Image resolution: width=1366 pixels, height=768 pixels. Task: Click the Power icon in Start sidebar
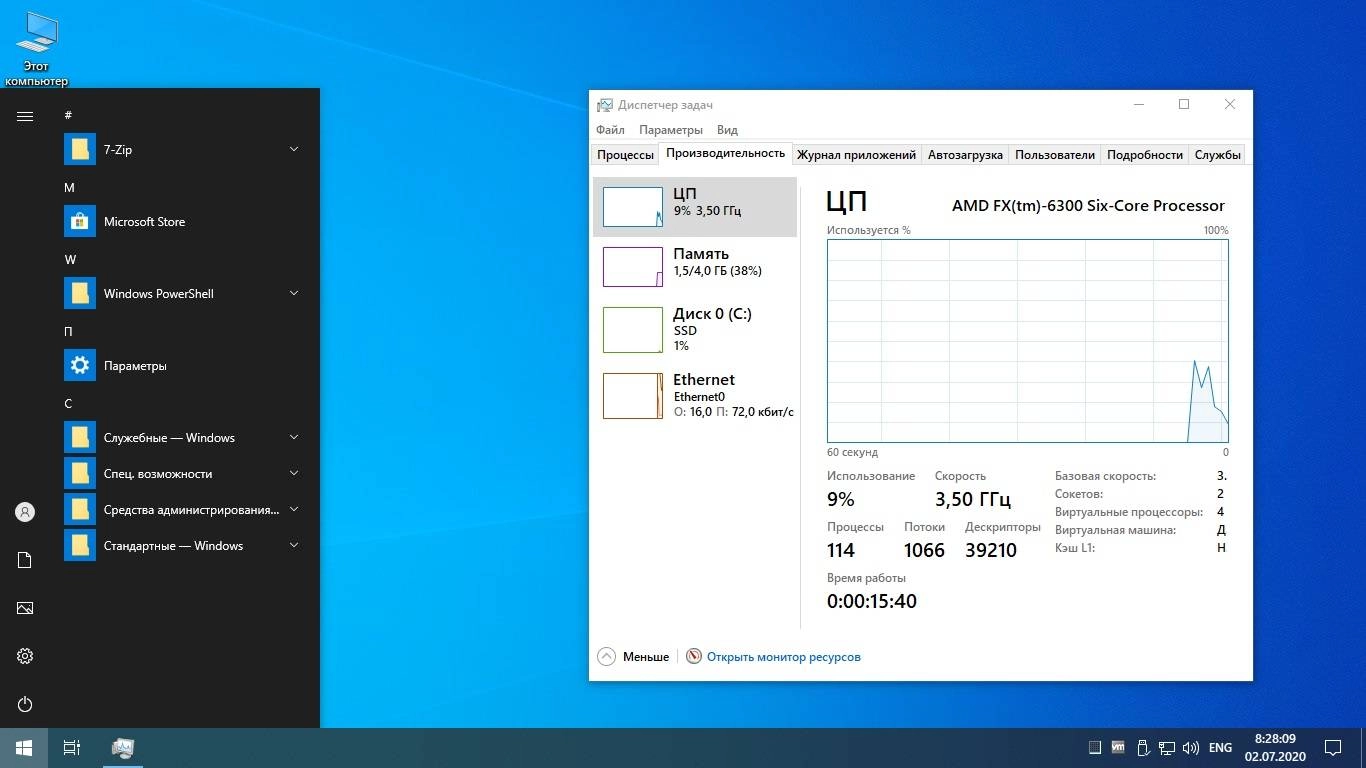(25, 704)
